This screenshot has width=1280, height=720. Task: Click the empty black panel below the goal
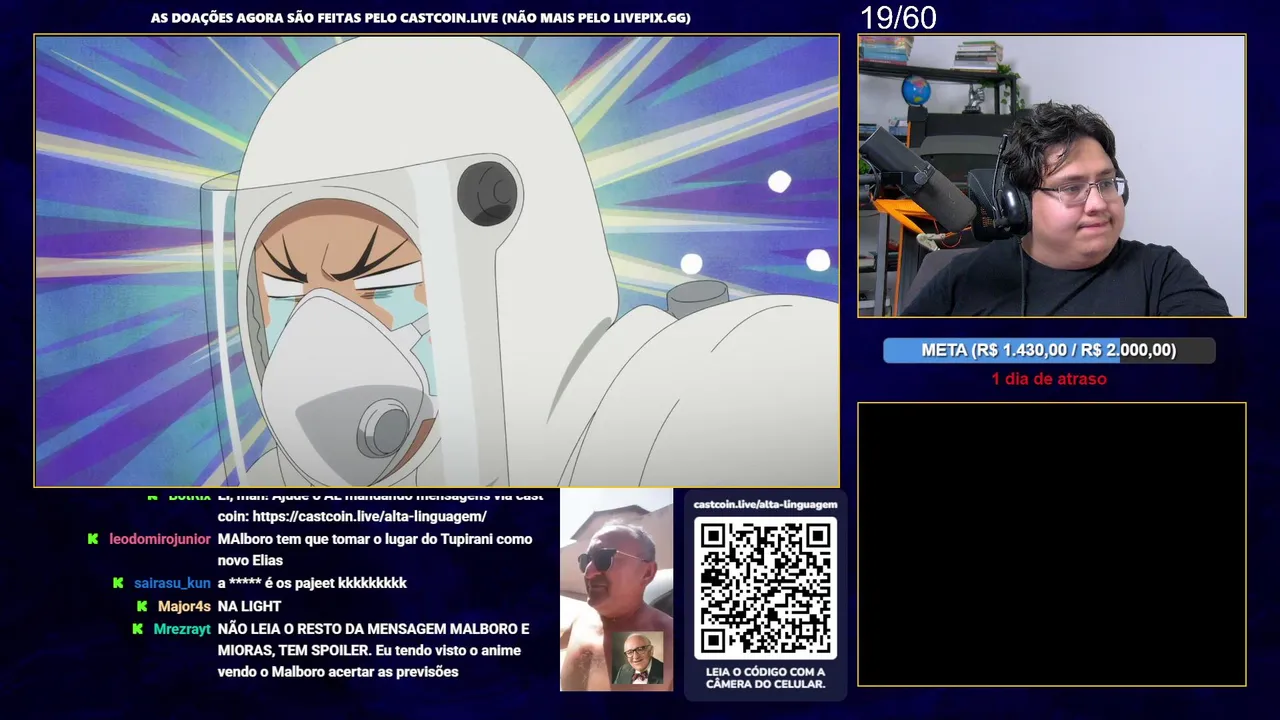click(x=1051, y=544)
